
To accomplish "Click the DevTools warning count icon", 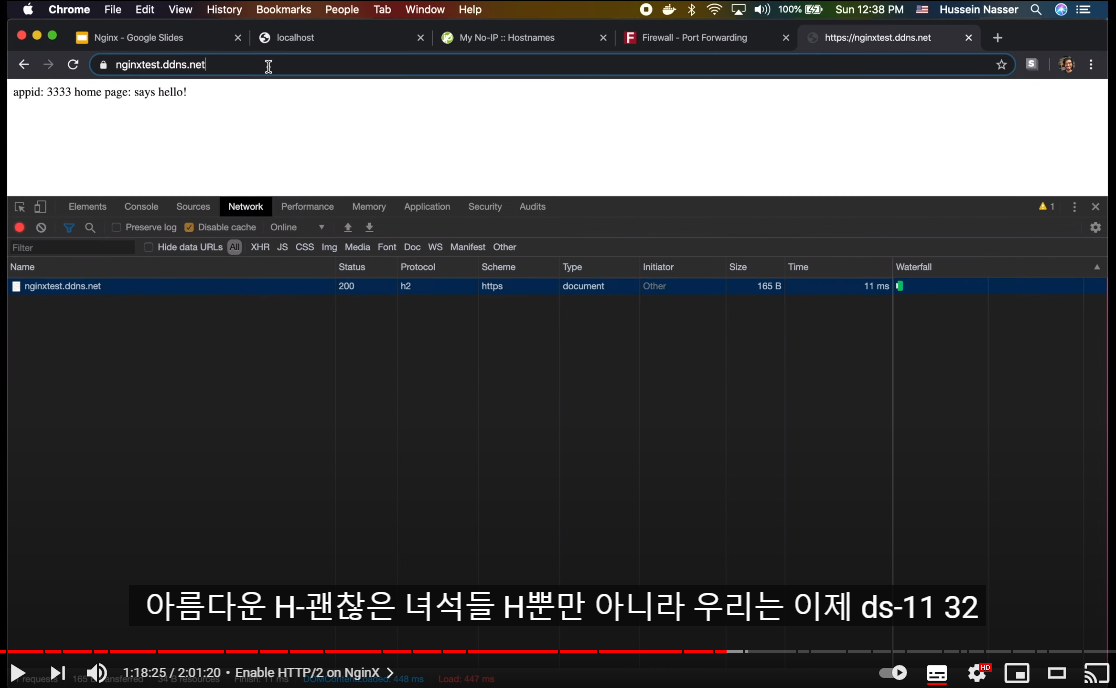I will click(x=1046, y=206).
